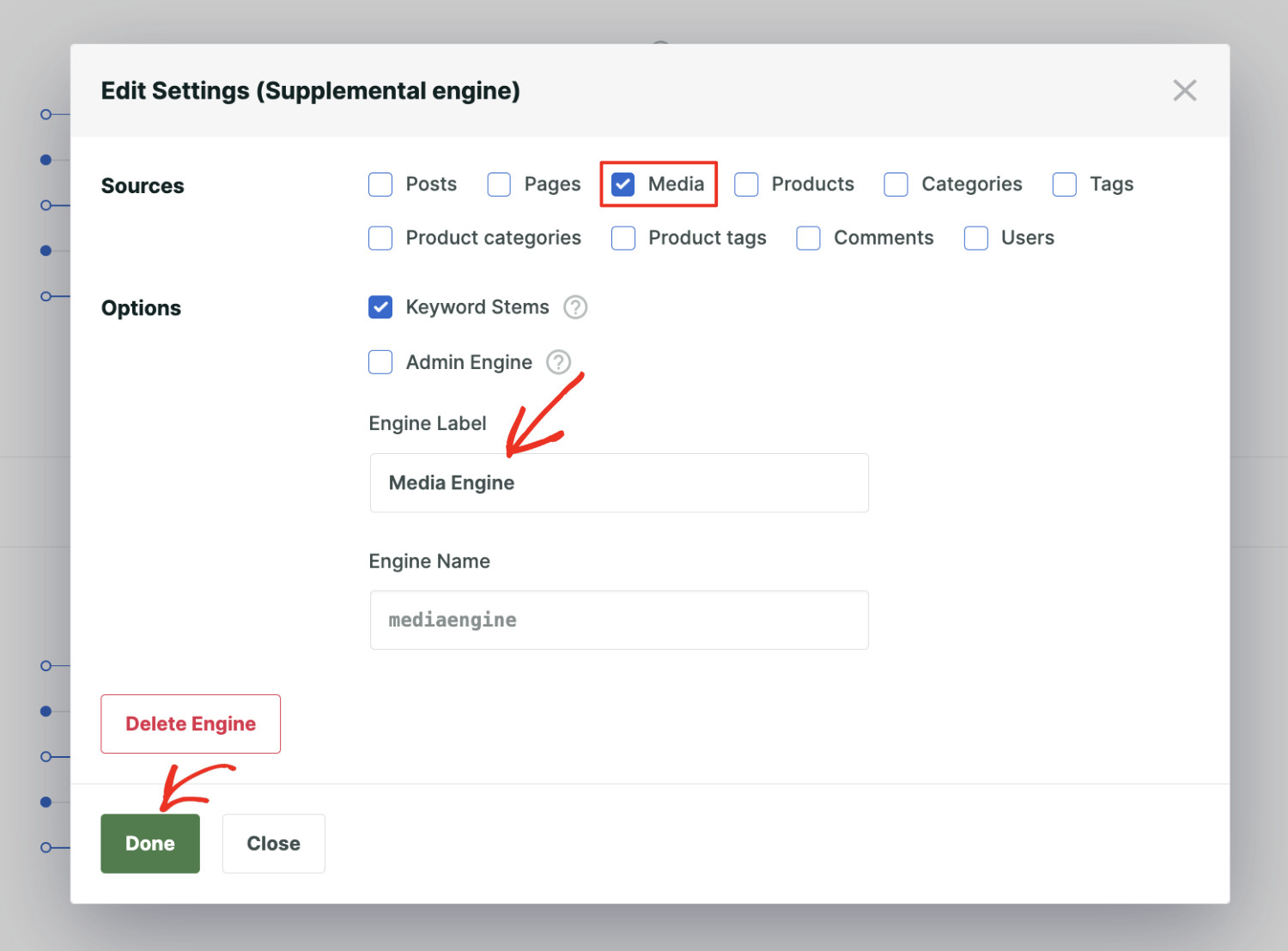
Task: Enable the Posts source
Action: [380, 185]
